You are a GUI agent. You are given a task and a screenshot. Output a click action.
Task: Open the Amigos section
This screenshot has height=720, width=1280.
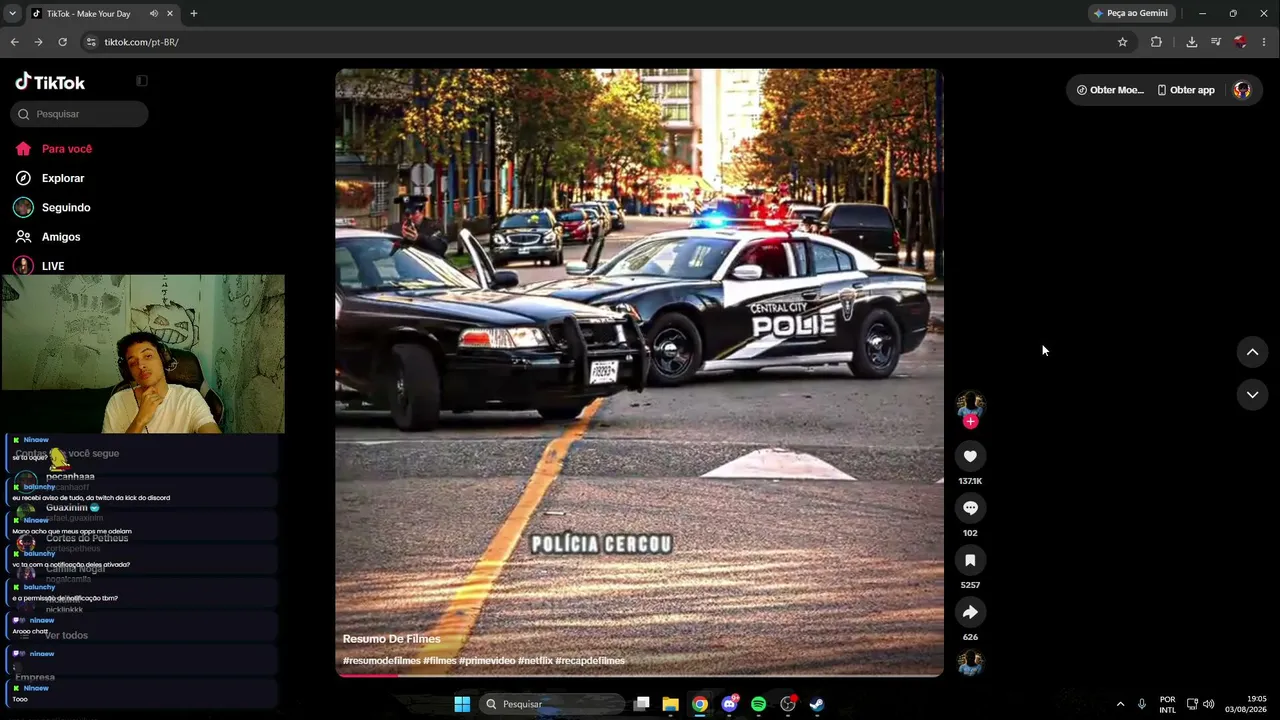click(x=60, y=237)
